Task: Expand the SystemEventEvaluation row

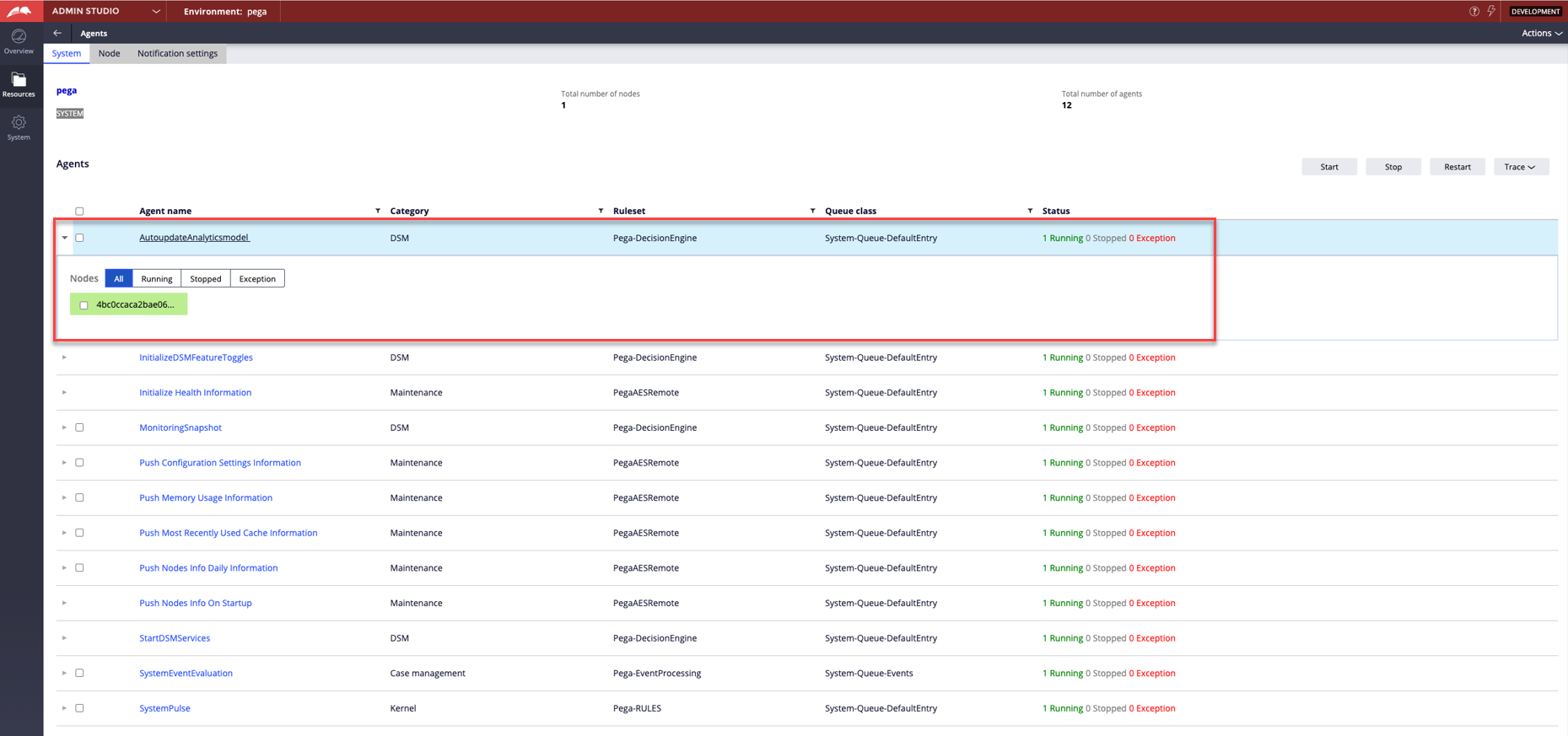Action: pos(64,673)
